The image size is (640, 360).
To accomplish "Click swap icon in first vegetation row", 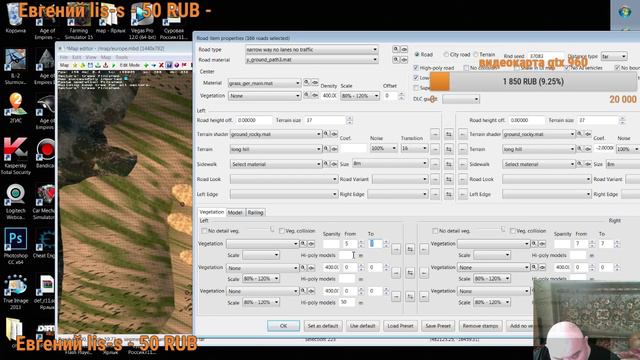I will click(x=410, y=249).
